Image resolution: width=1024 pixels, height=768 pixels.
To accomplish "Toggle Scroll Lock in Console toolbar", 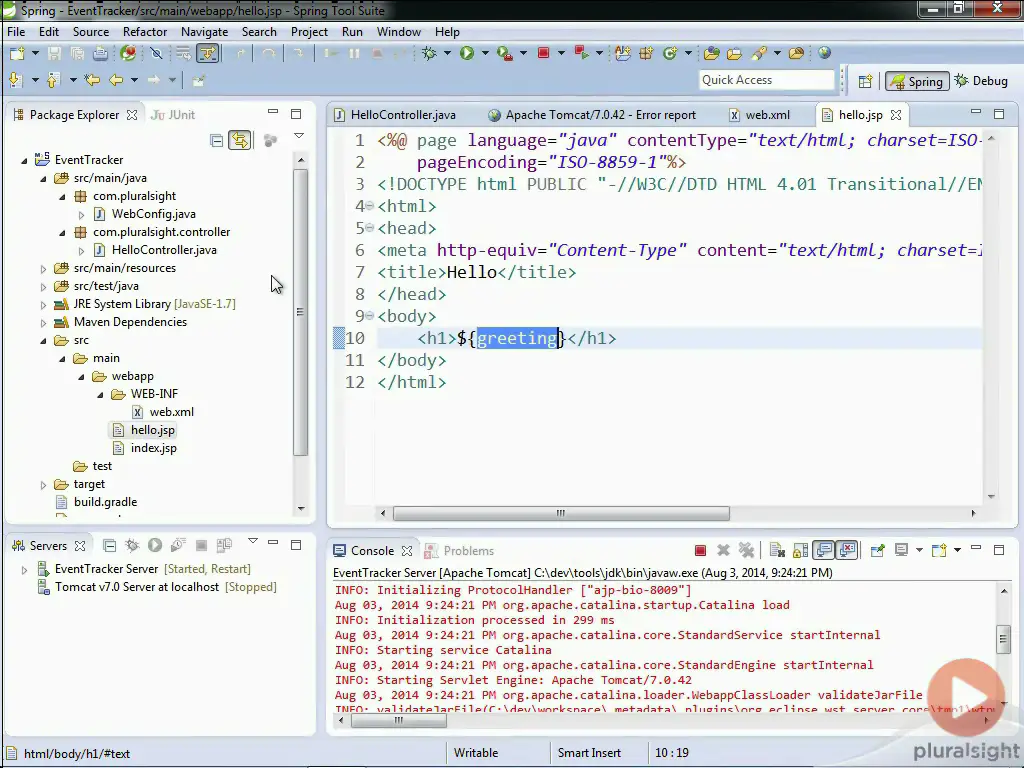I will [x=800, y=551].
